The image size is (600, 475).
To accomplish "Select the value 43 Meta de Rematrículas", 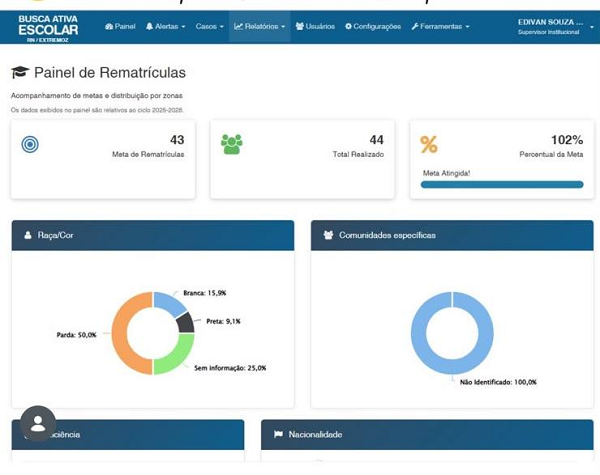I will [177, 140].
